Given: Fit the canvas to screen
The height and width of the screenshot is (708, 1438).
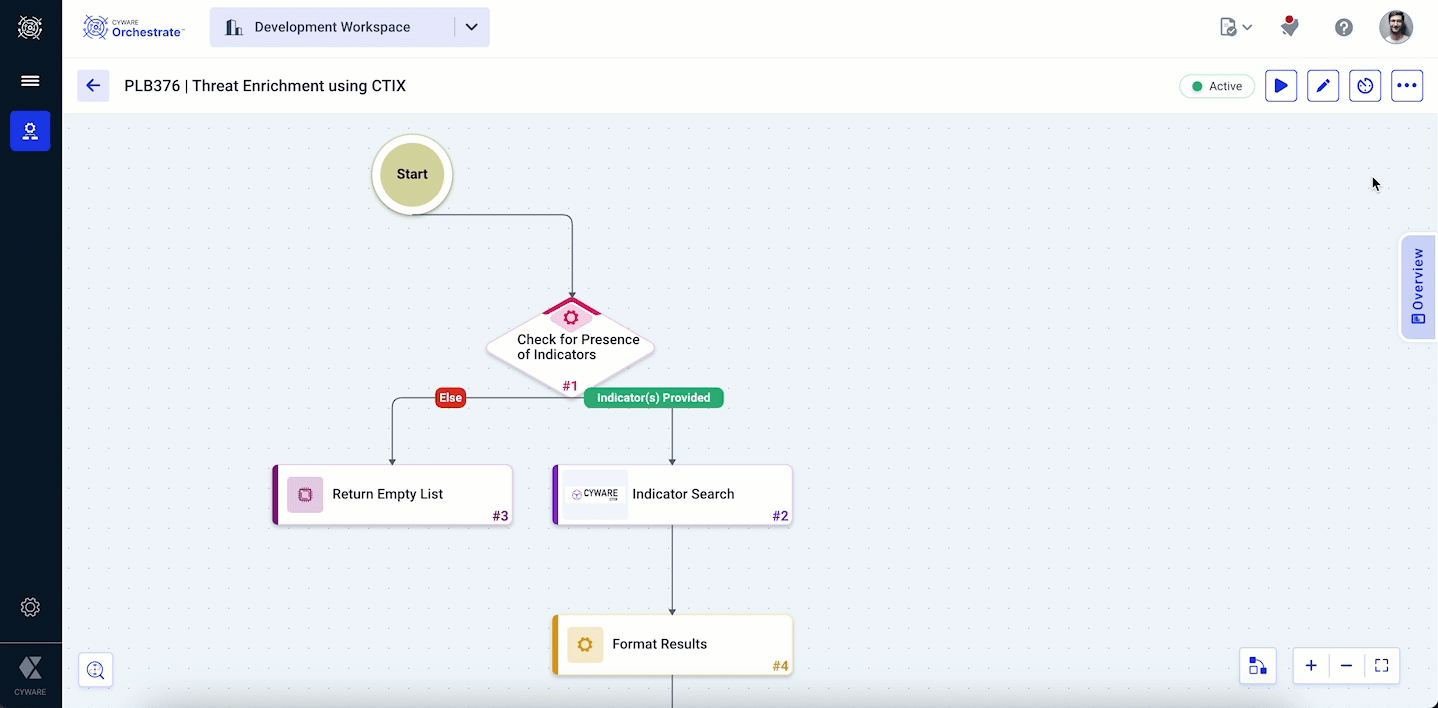Looking at the screenshot, I should click(x=1382, y=666).
